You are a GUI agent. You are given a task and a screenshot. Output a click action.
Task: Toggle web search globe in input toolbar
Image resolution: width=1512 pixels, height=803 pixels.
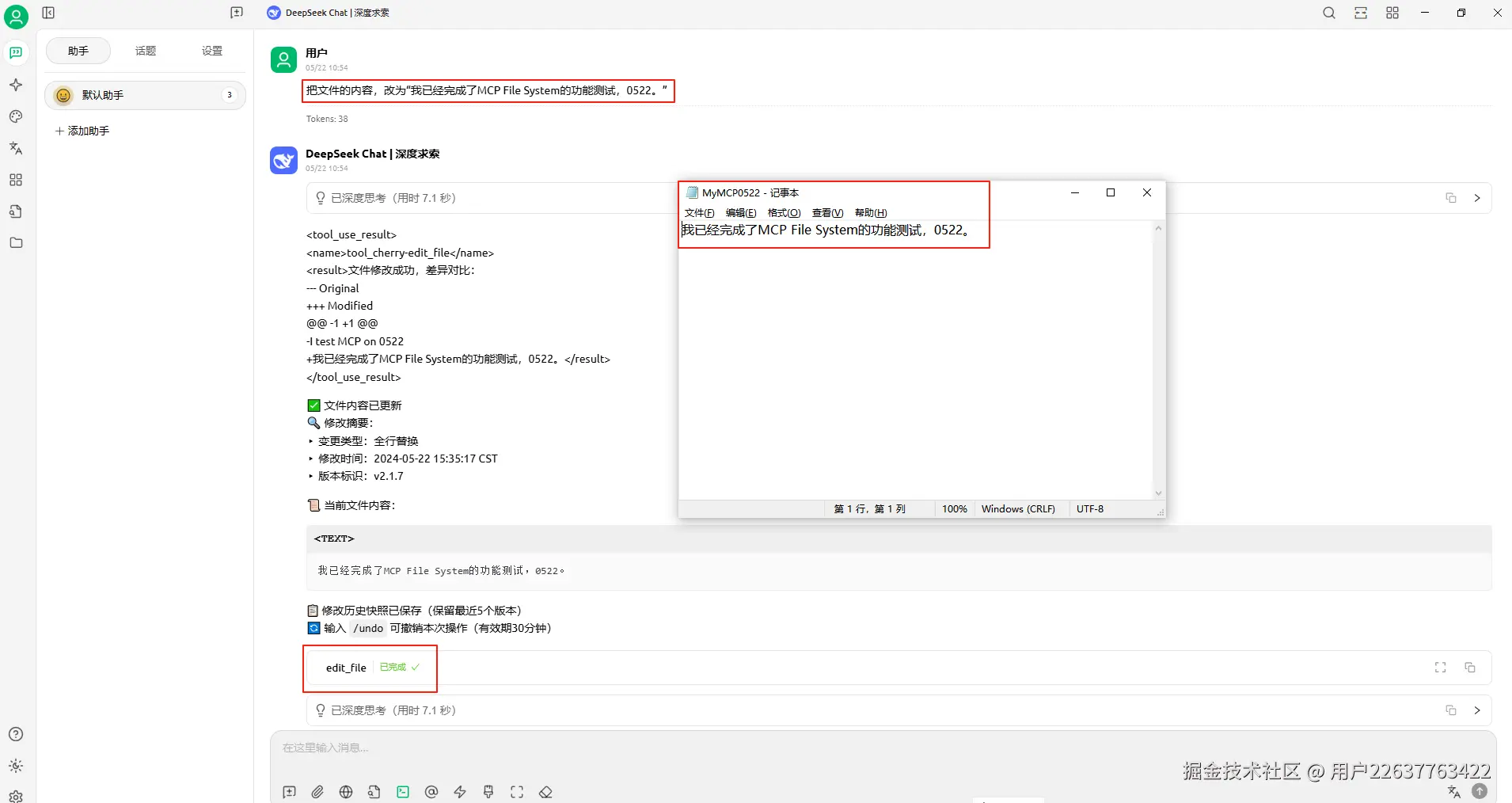click(346, 792)
